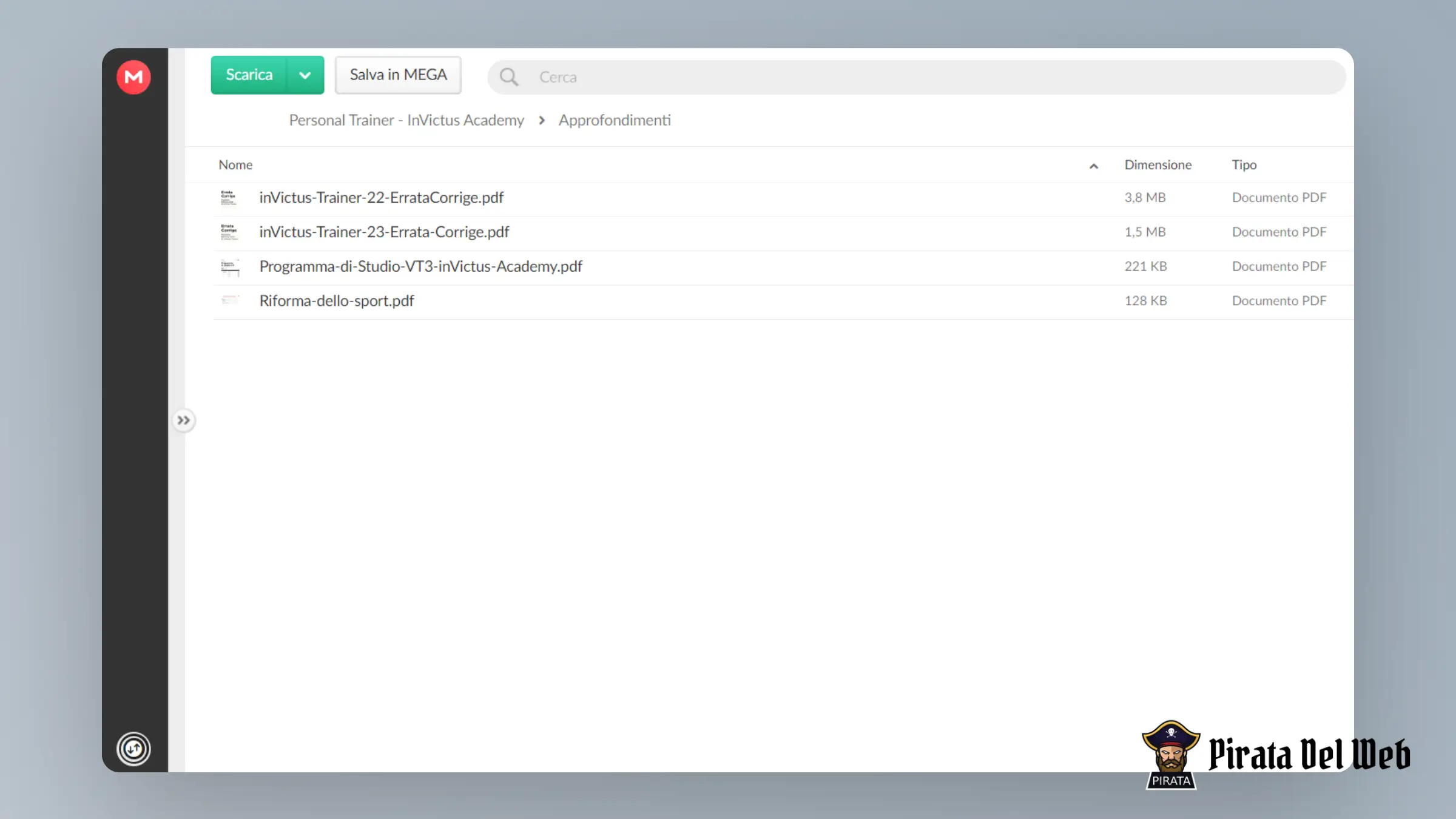Toggle the name sort order arrow
The image size is (1456, 819).
1093,166
